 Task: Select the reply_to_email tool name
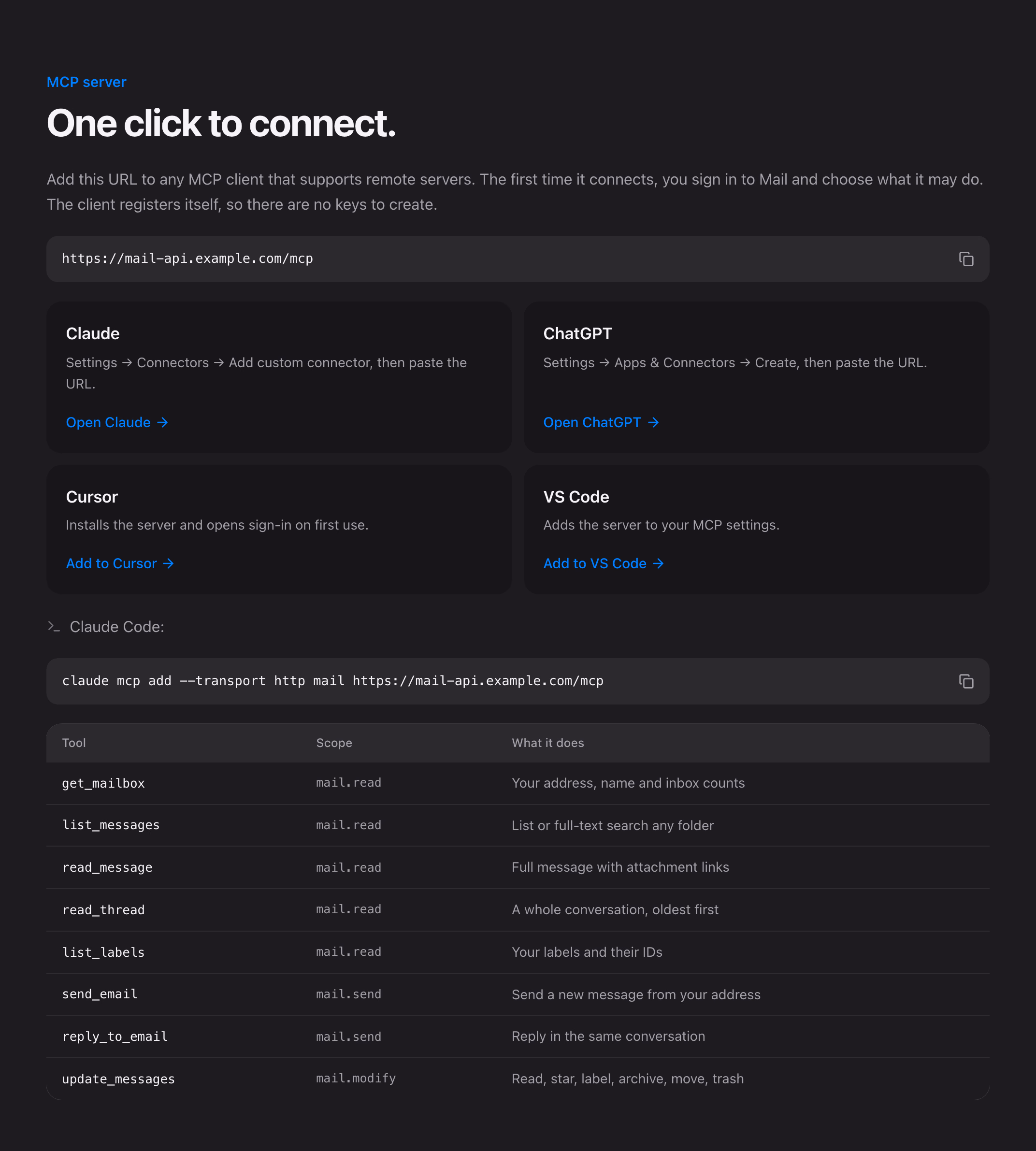click(115, 1036)
